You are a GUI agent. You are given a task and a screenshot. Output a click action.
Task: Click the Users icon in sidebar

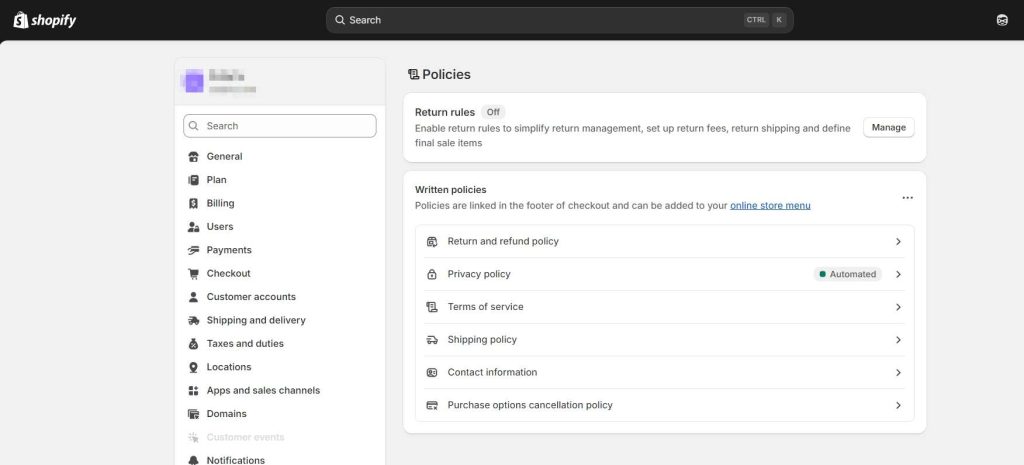[x=193, y=227]
